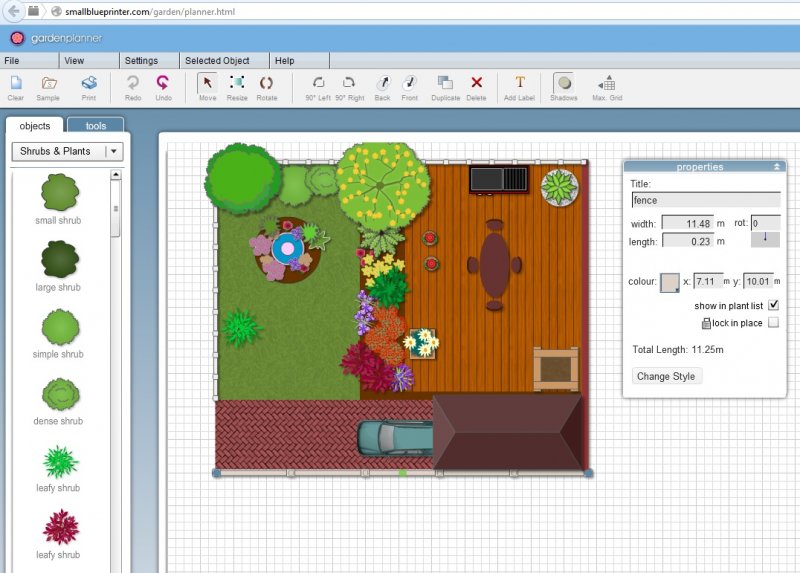Pick the dense shrub object
This screenshot has width=800, height=573.
point(61,394)
